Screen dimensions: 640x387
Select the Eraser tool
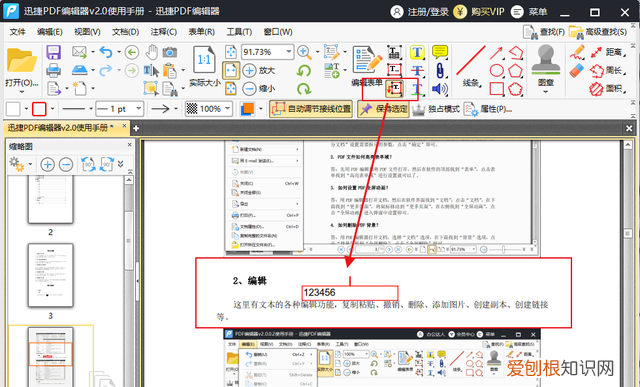[x=577, y=71]
